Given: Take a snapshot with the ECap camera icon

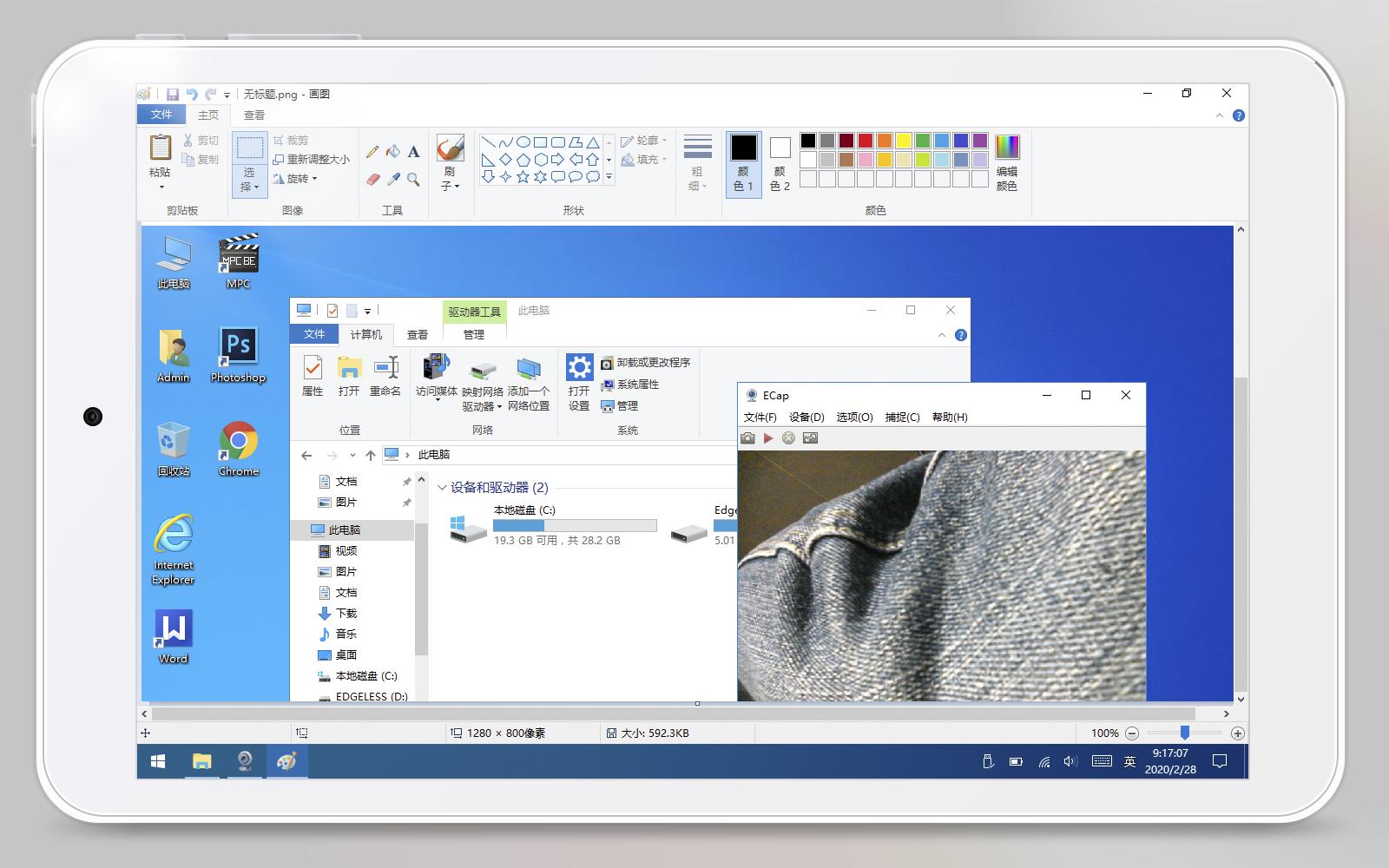Looking at the screenshot, I should click(x=748, y=438).
